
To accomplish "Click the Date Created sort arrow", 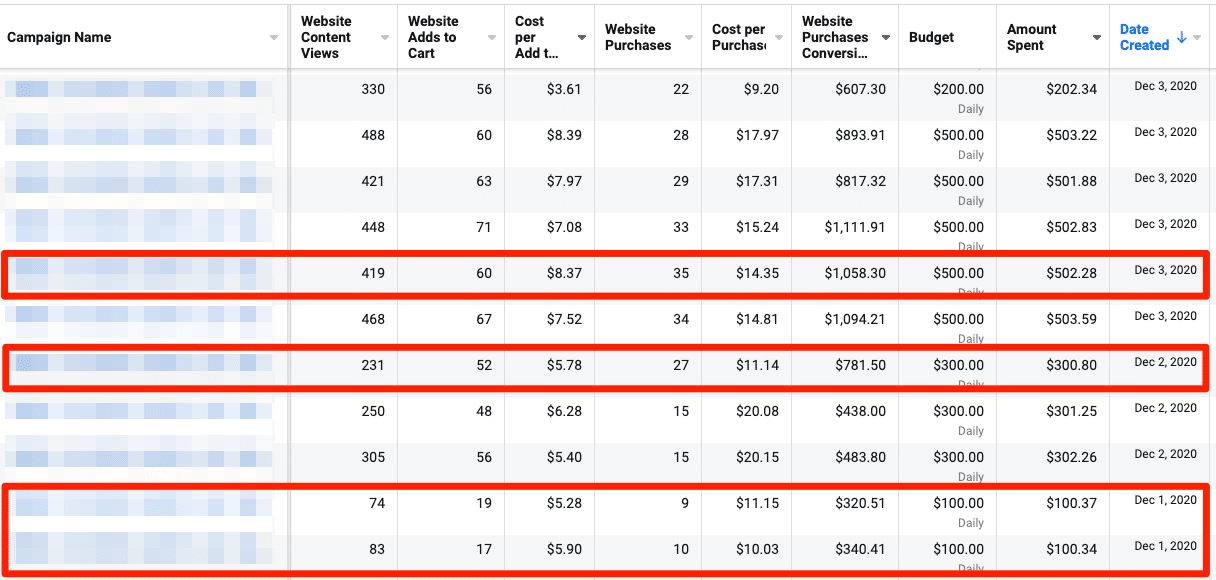I will (x=1181, y=37).
